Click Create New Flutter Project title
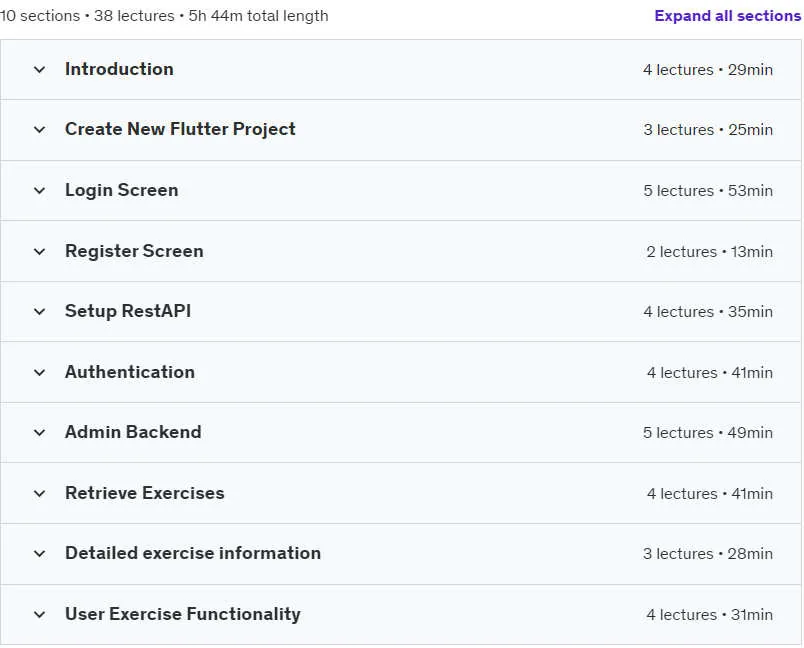Viewport: 804px width, 648px height. pyautogui.click(x=180, y=129)
